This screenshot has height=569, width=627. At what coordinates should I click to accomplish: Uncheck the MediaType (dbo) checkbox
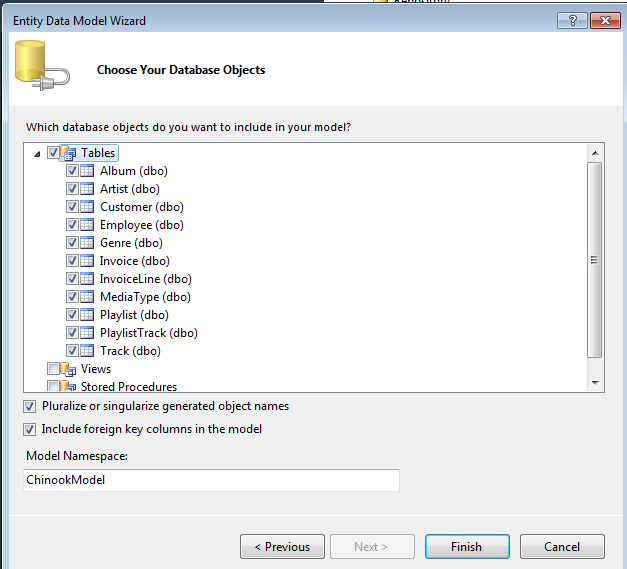pyautogui.click(x=72, y=297)
